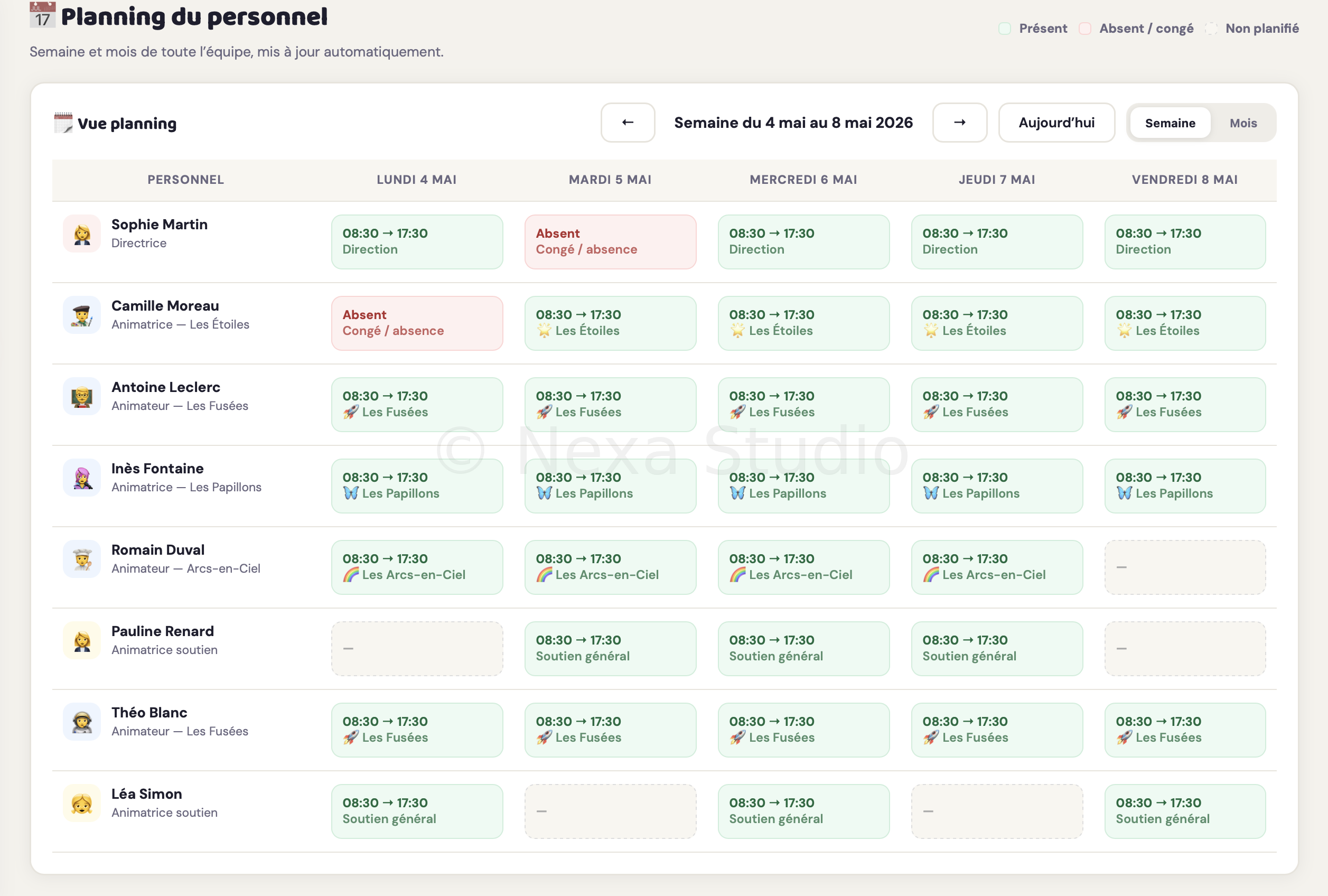Image resolution: width=1328 pixels, height=896 pixels.
Task: Go to next week with right arrow
Action: tap(960, 122)
